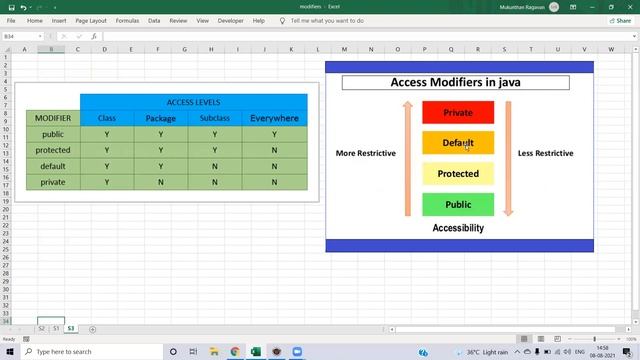The width and height of the screenshot is (640, 360).
Task: Select the active sheet tab S3
Action: pyautogui.click(x=71, y=329)
